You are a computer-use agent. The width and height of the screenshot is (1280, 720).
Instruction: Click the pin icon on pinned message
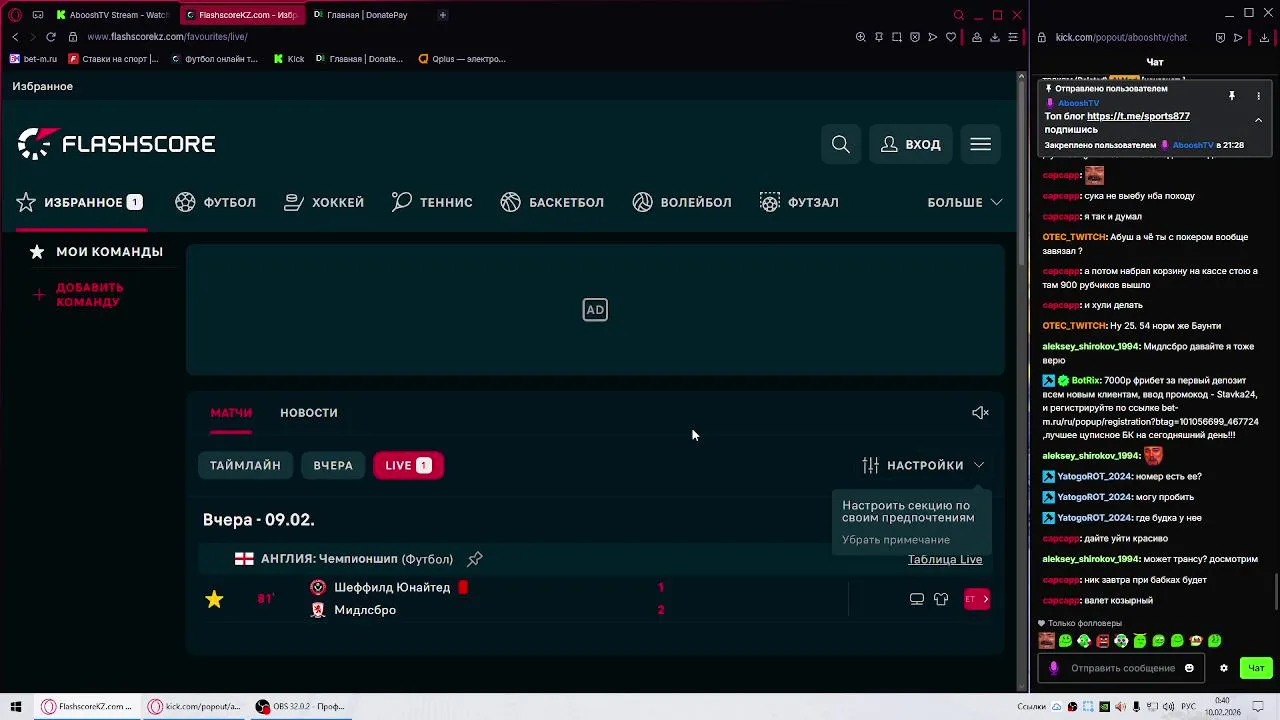click(1232, 96)
